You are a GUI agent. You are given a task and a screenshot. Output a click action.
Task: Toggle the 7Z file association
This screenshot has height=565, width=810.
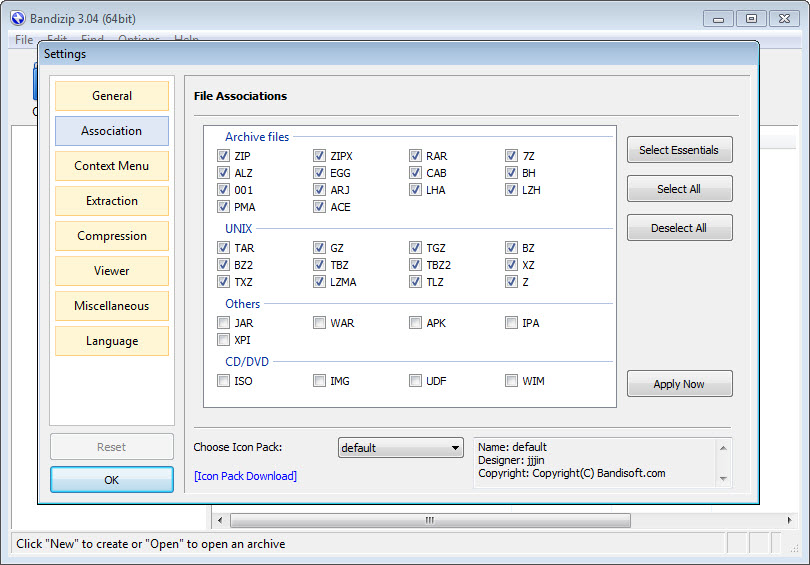pyautogui.click(x=511, y=155)
